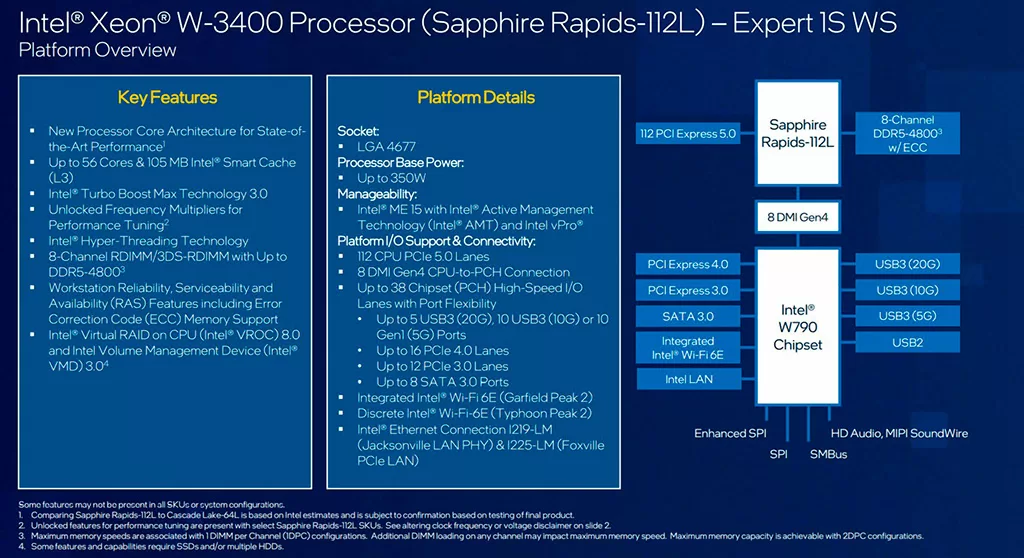Click the Socket: heading
The height and width of the screenshot is (558, 1024).
358,131
